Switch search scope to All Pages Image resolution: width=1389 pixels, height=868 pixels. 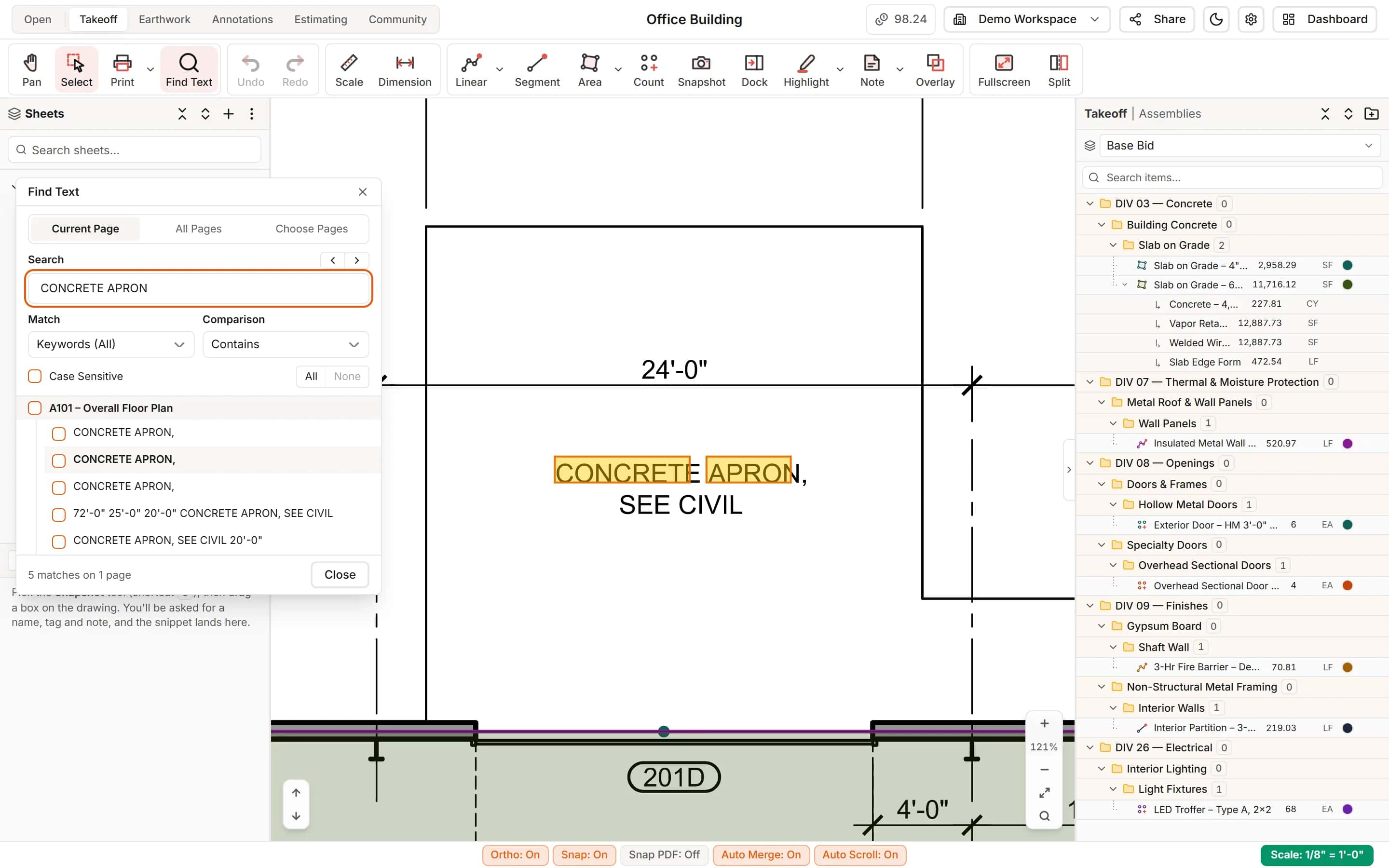click(x=198, y=229)
